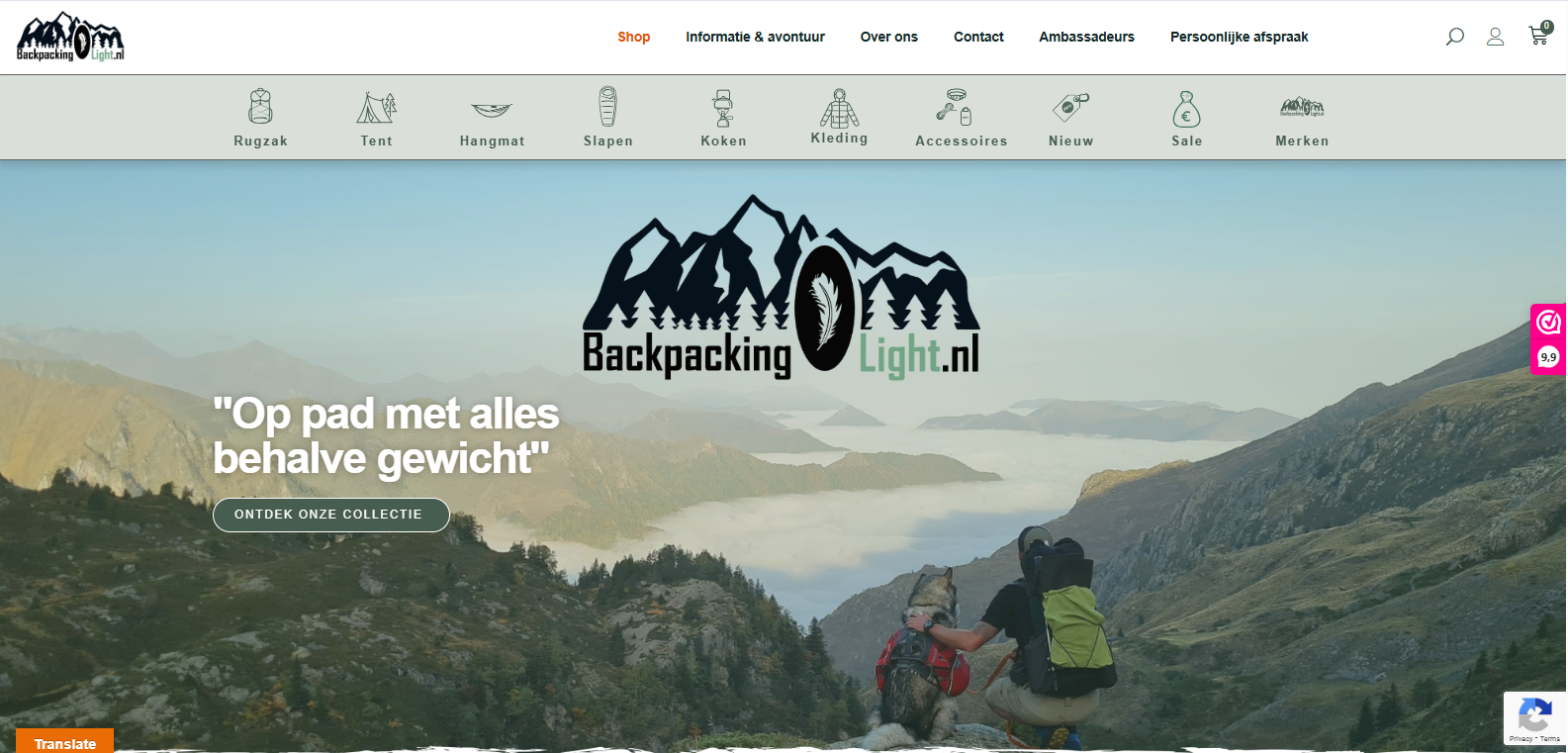The width and height of the screenshot is (1568, 753).
Task: Browse brands via the Merken icon
Action: point(1302,107)
